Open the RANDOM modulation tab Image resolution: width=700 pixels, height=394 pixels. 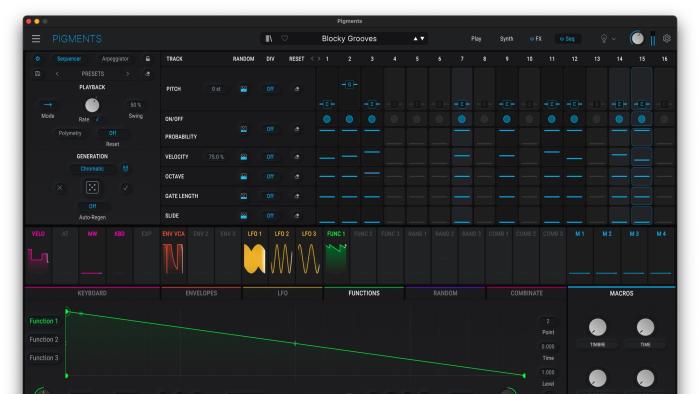tap(445, 293)
